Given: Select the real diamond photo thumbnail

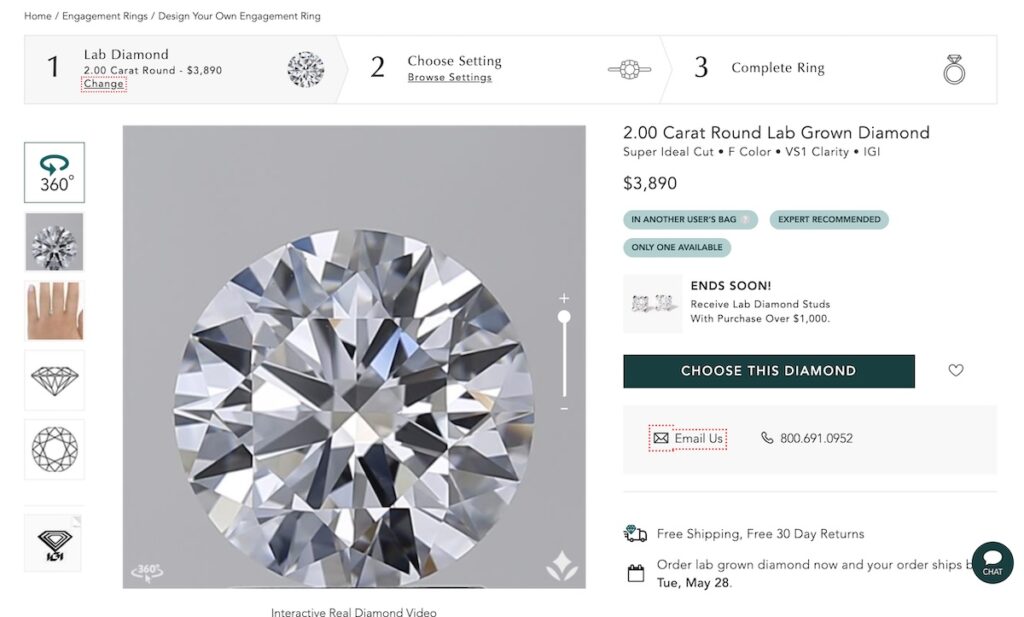Looking at the screenshot, I should click(x=54, y=242).
